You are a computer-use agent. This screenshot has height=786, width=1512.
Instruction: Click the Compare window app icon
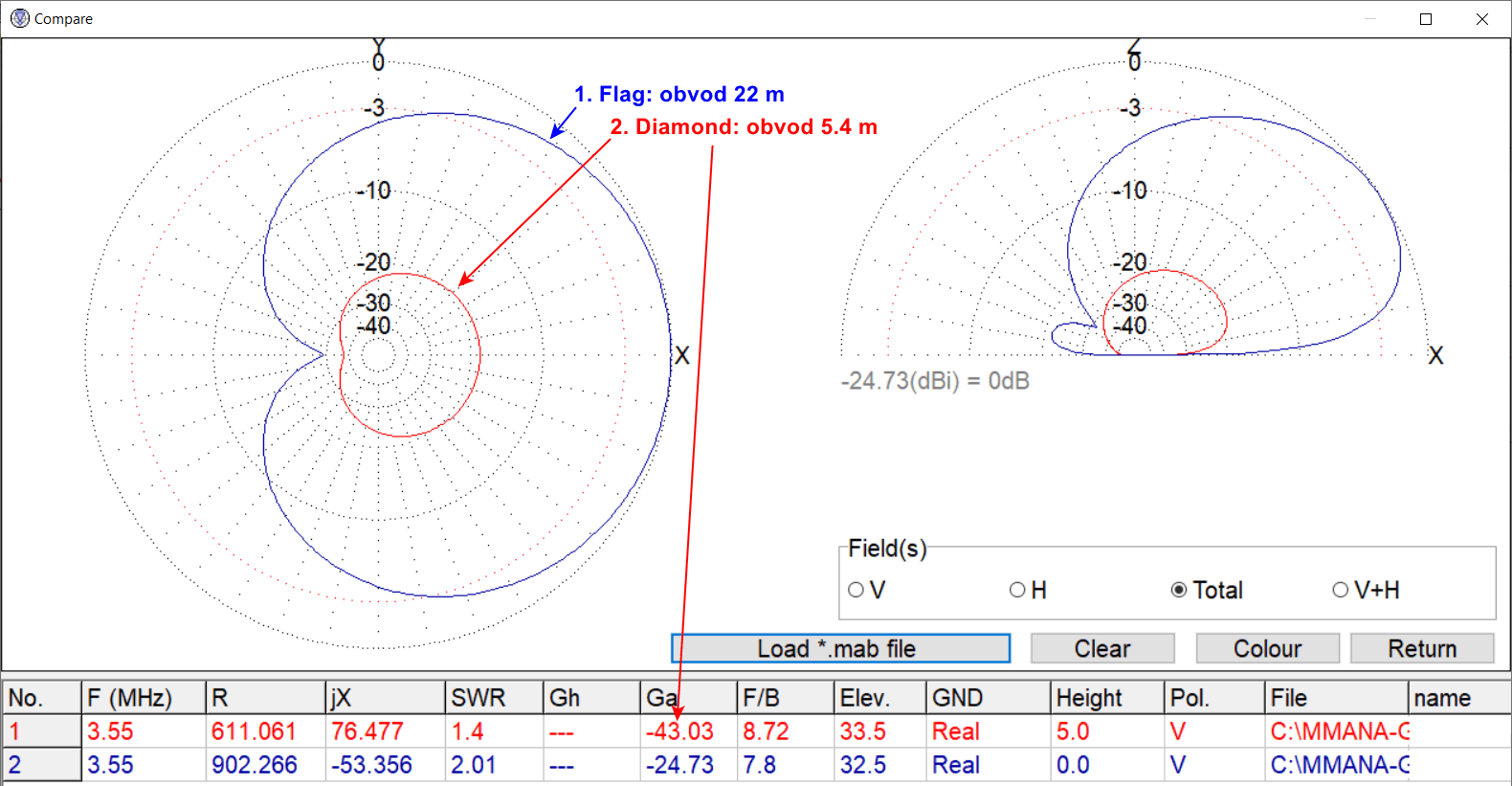click(x=19, y=18)
